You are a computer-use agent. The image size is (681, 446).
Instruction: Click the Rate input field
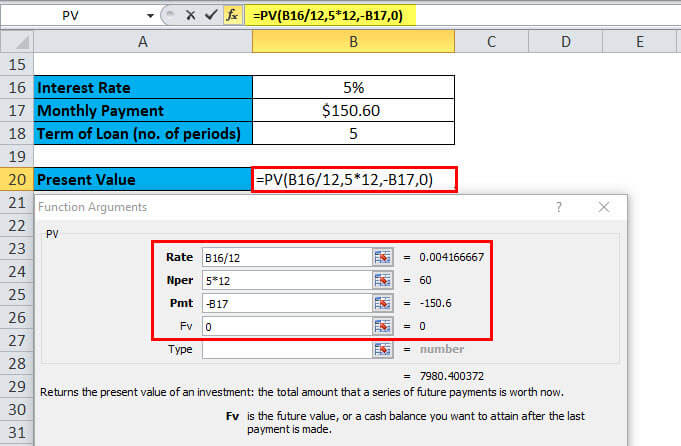click(x=287, y=258)
